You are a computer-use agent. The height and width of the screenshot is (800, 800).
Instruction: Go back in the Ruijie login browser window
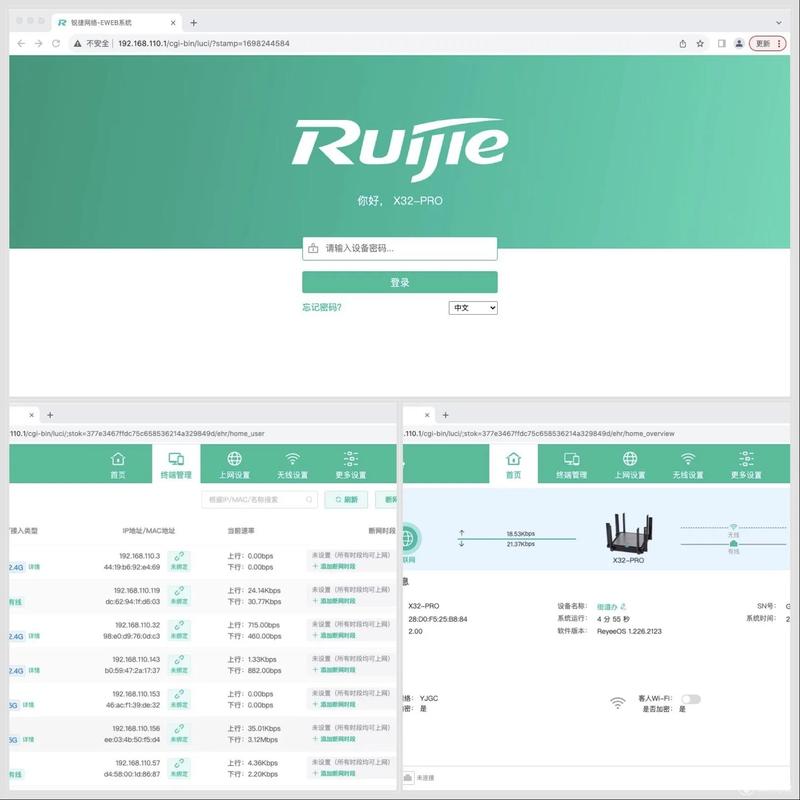click(x=21, y=43)
